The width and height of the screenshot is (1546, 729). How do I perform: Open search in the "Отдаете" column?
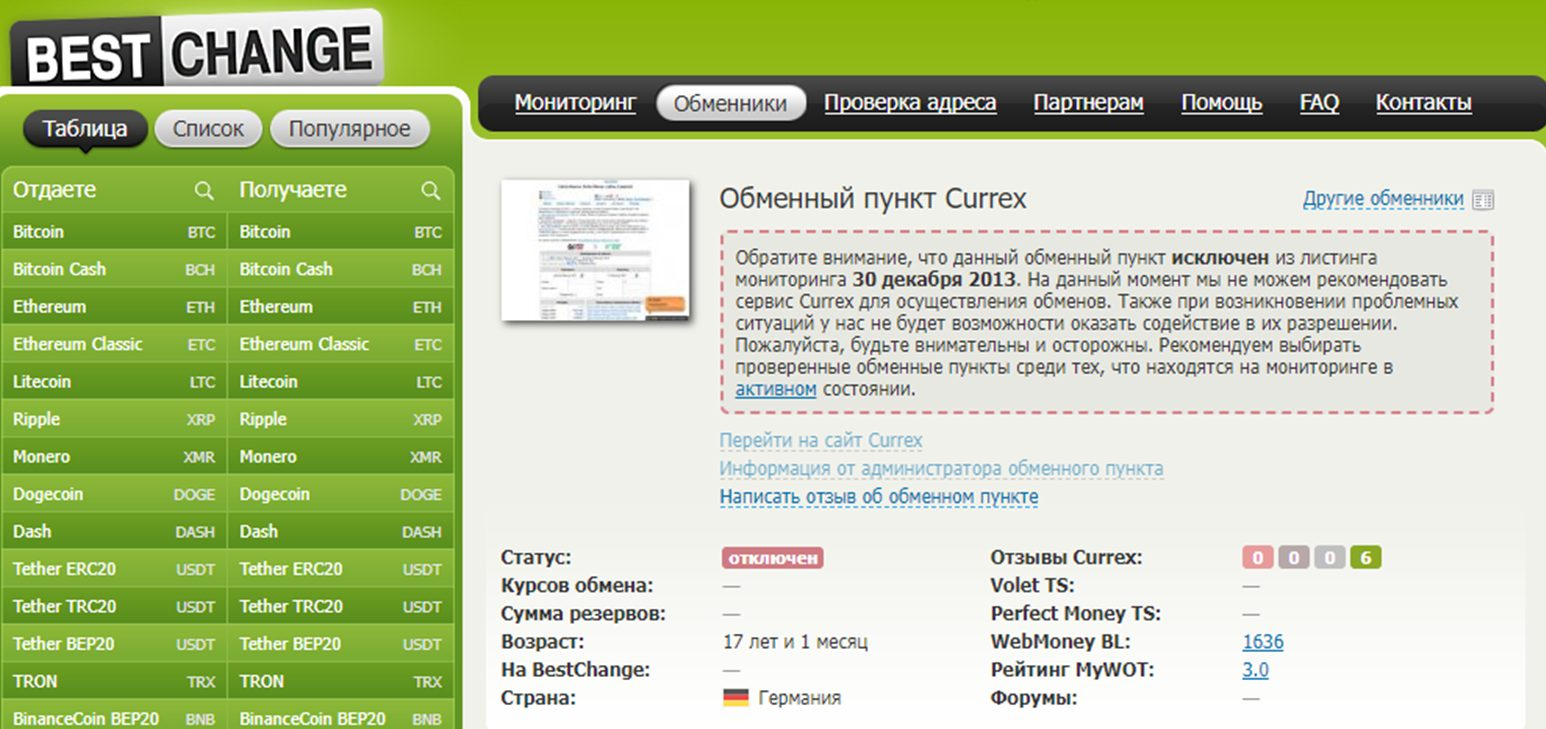click(x=204, y=189)
